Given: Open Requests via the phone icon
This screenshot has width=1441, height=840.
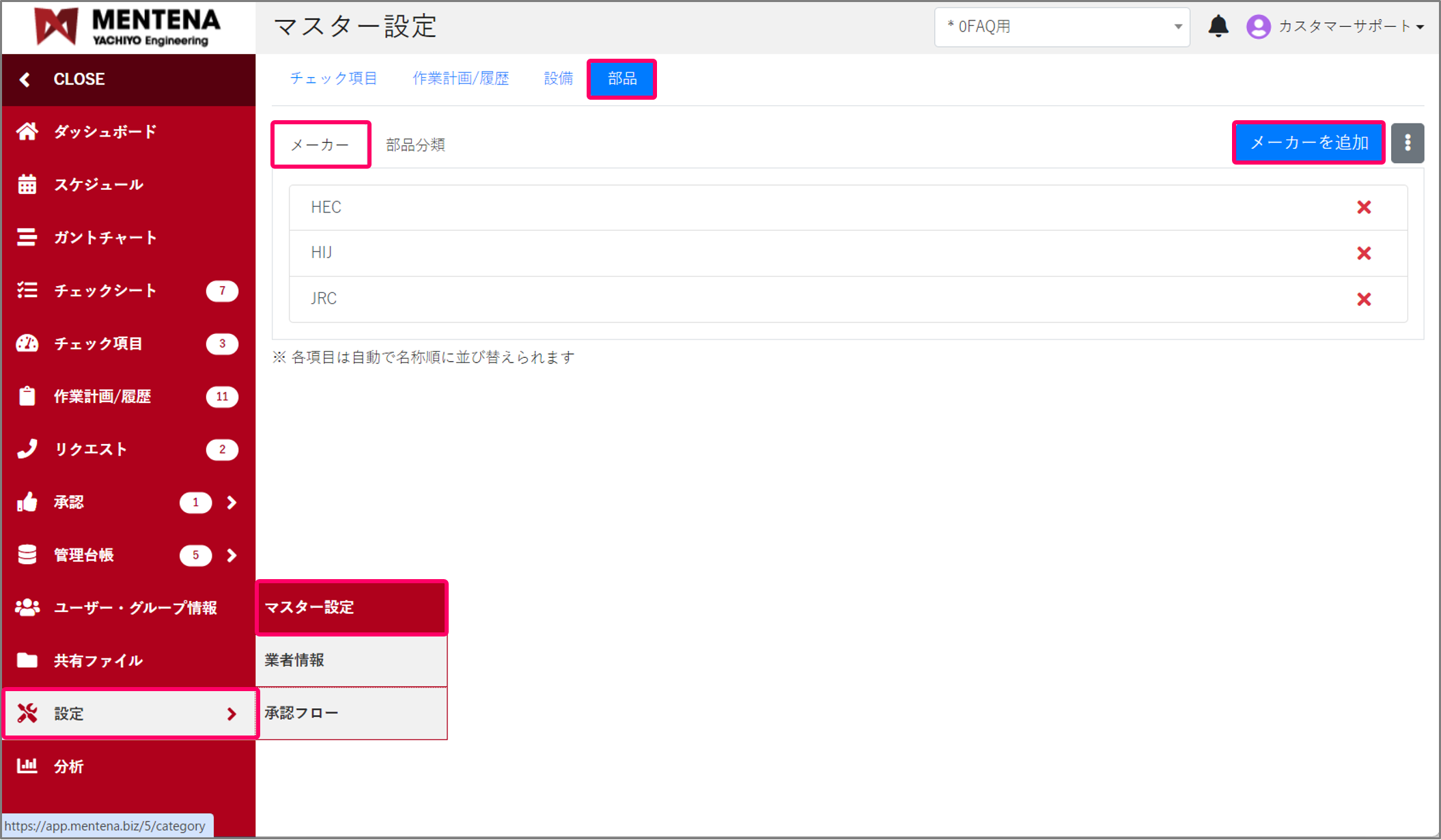Looking at the screenshot, I should tap(27, 449).
